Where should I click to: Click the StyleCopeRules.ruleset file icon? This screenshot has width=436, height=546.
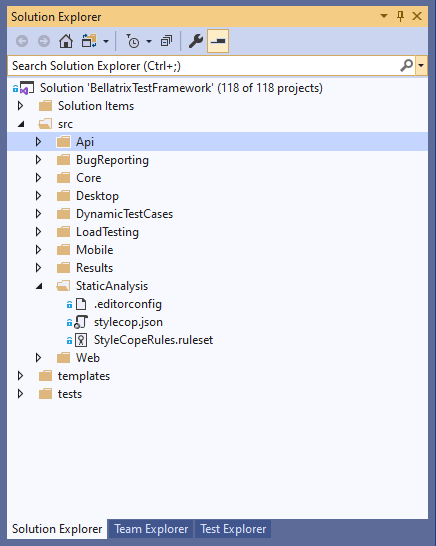[81, 340]
